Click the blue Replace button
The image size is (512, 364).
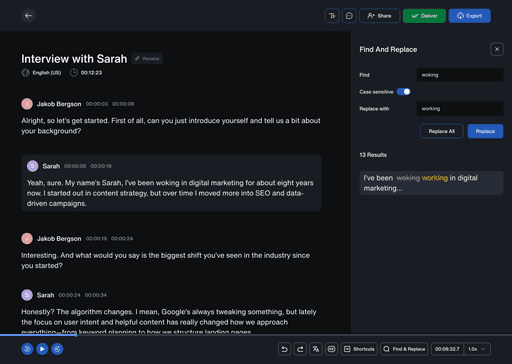click(x=485, y=131)
